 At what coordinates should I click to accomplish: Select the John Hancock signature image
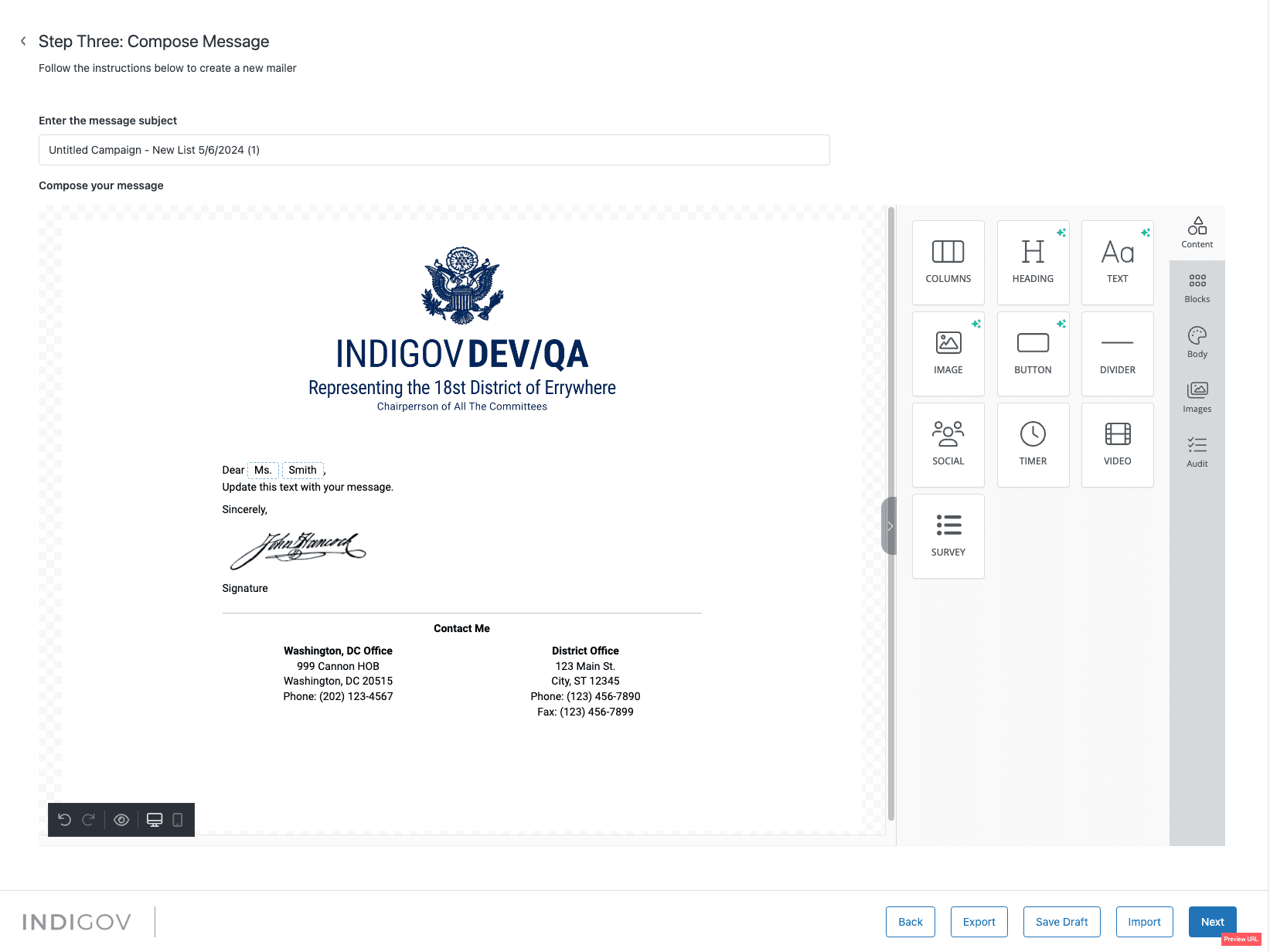pos(298,550)
